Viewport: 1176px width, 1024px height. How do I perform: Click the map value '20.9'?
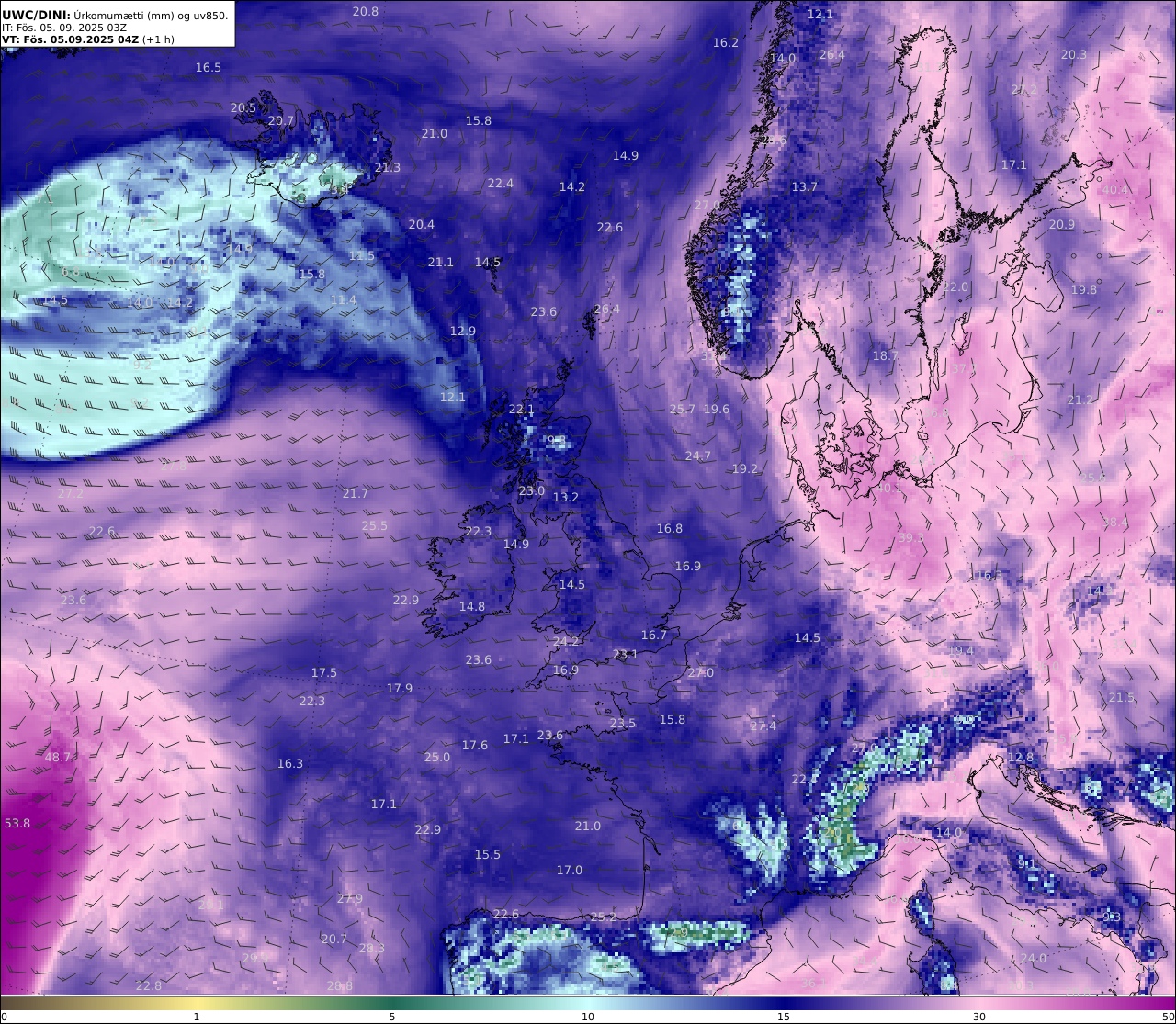point(1062,225)
